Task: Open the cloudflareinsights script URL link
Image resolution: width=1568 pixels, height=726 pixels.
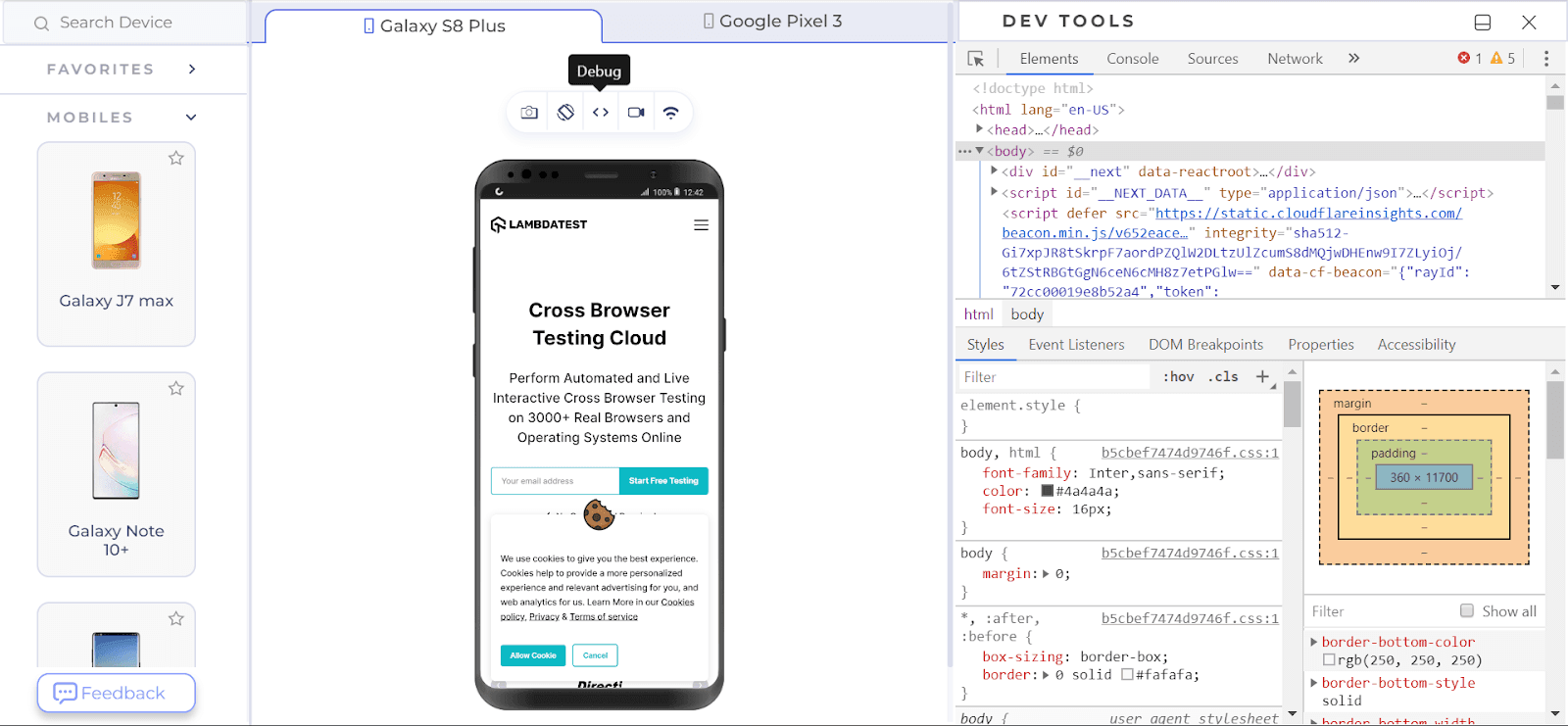Action: 1232,223
